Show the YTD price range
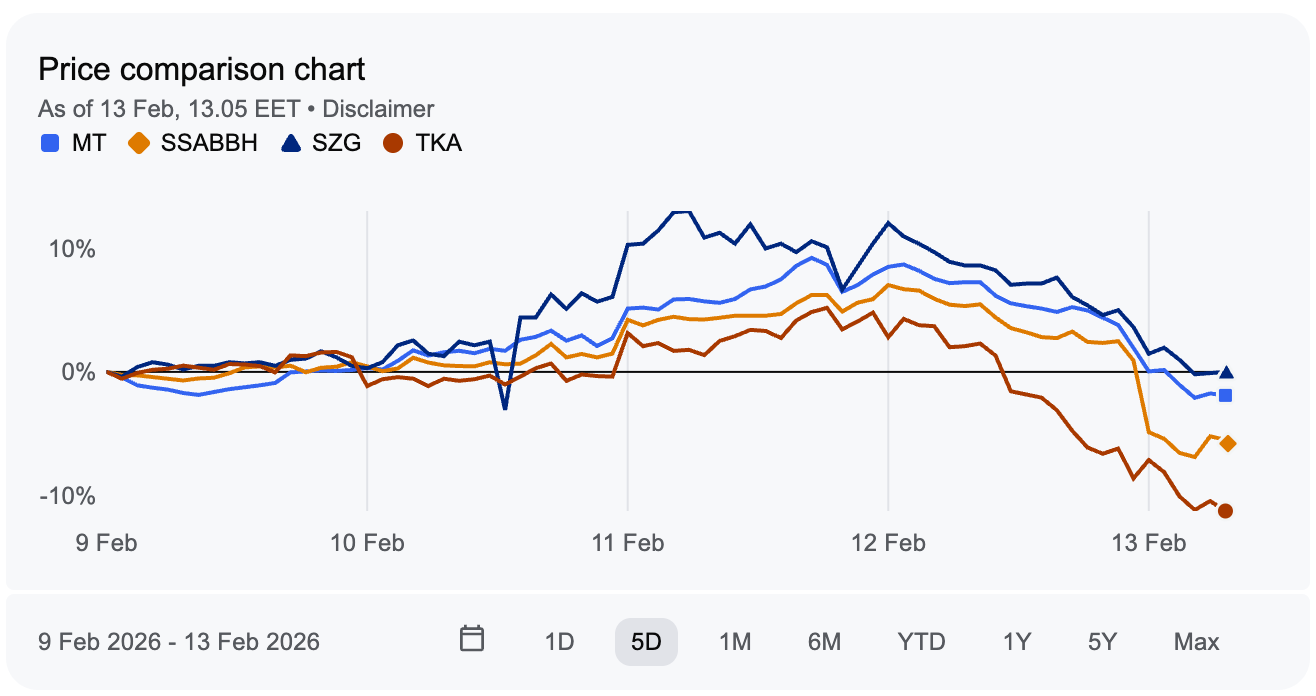Screen dimensions: 1316x696 point(921,641)
